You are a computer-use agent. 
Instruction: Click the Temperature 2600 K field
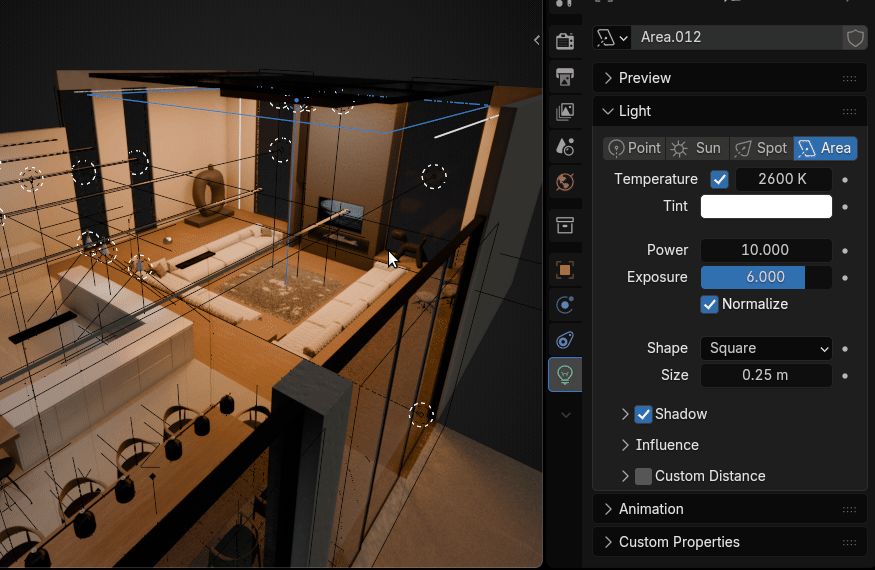coord(783,179)
